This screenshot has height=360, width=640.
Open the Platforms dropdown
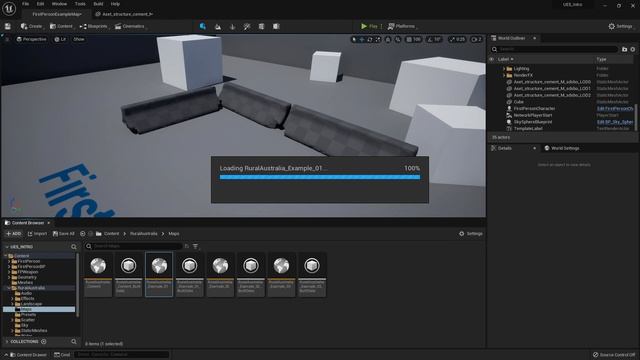tap(402, 26)
